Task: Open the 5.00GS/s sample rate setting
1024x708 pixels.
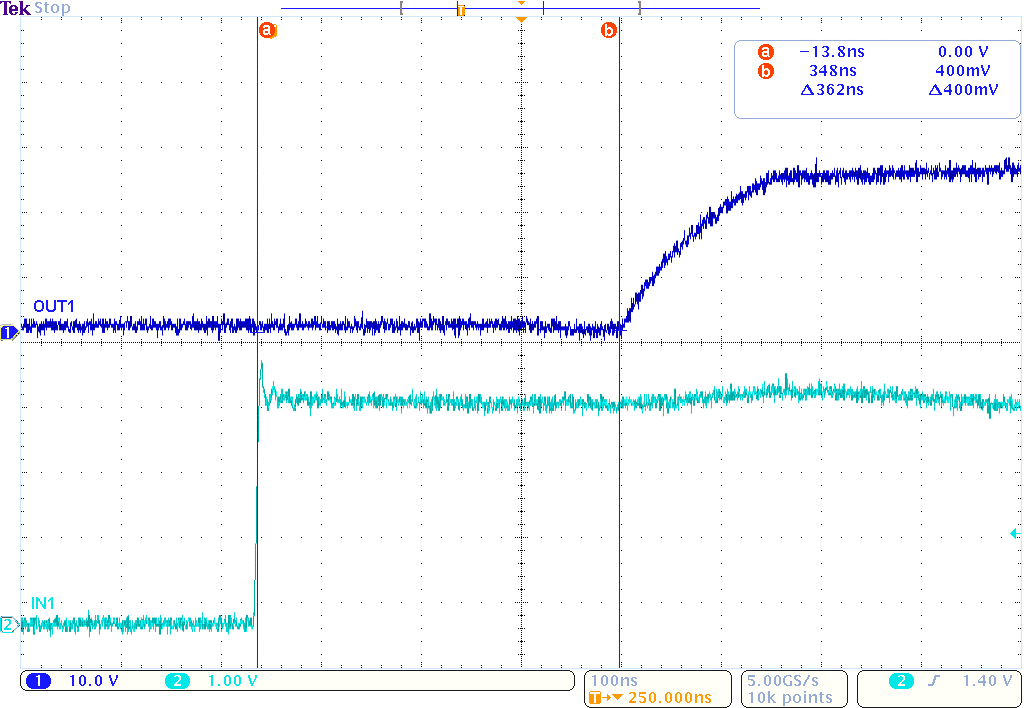Action: [x=791, y=680]
